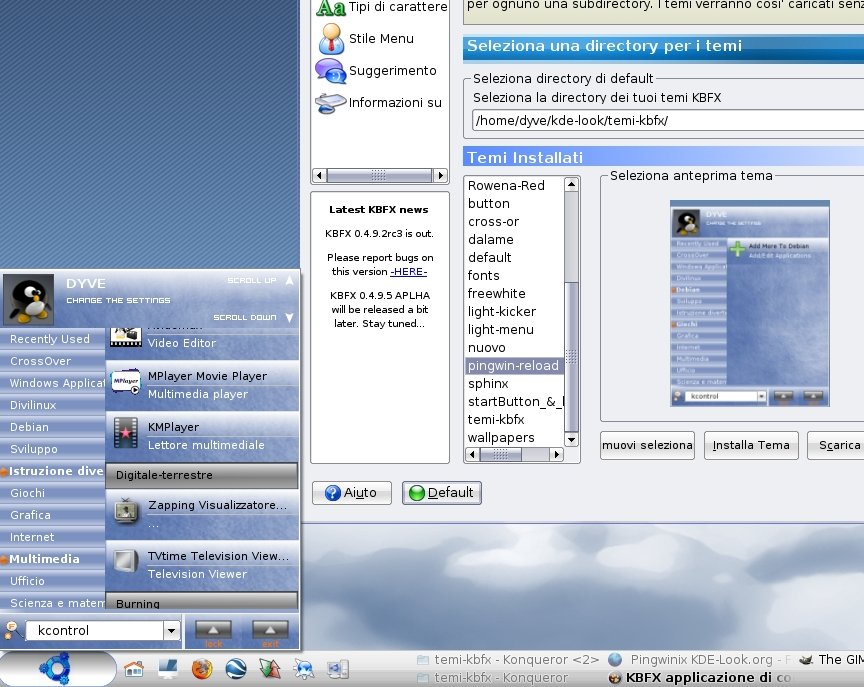The height and width of the screenshot is (687, 864).
Task: Open the Ufficio category
Action: 53,581
